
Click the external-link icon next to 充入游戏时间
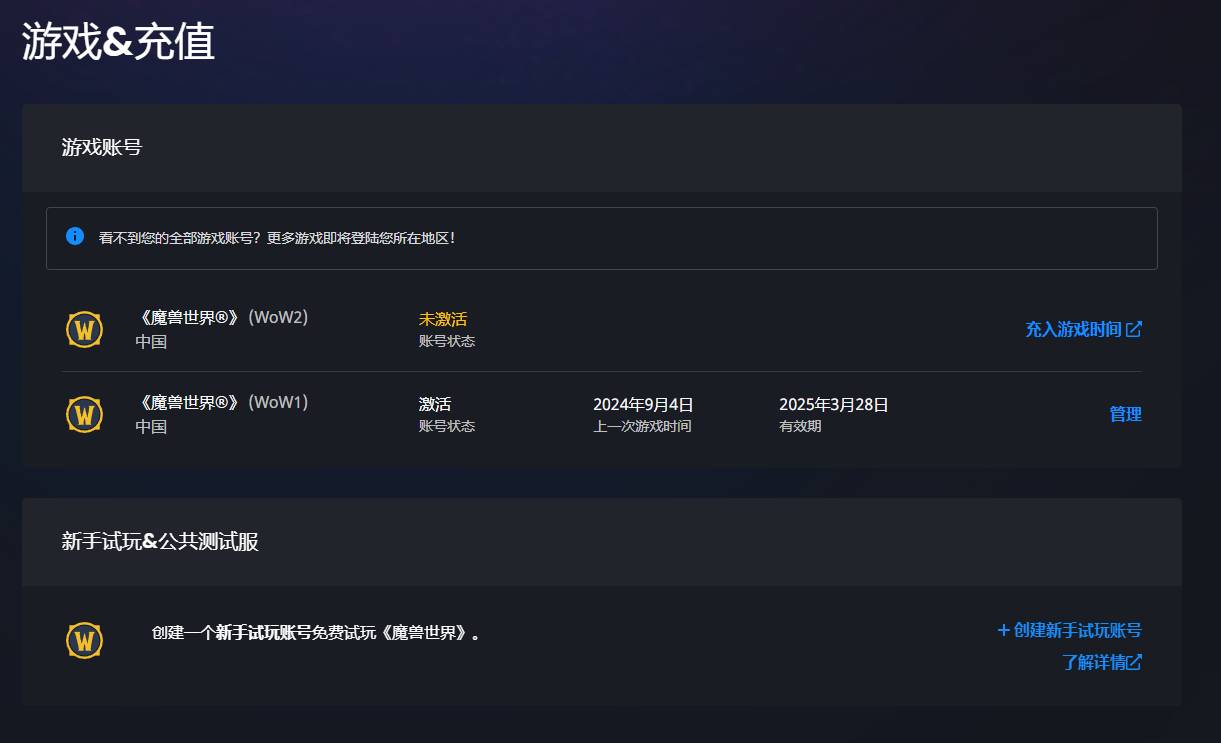pos(1134,329)
